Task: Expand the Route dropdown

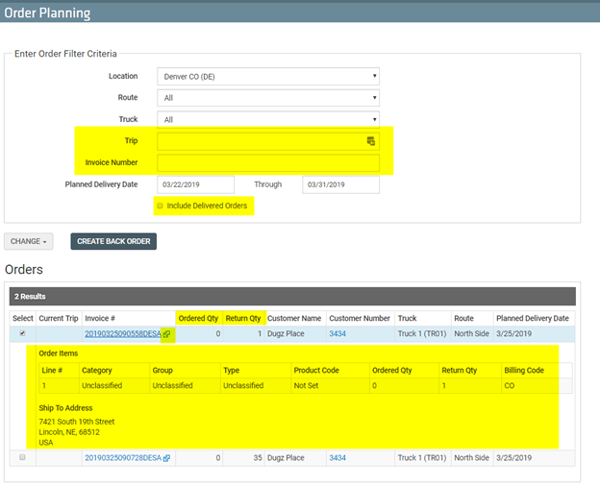Action: point(268,98)
